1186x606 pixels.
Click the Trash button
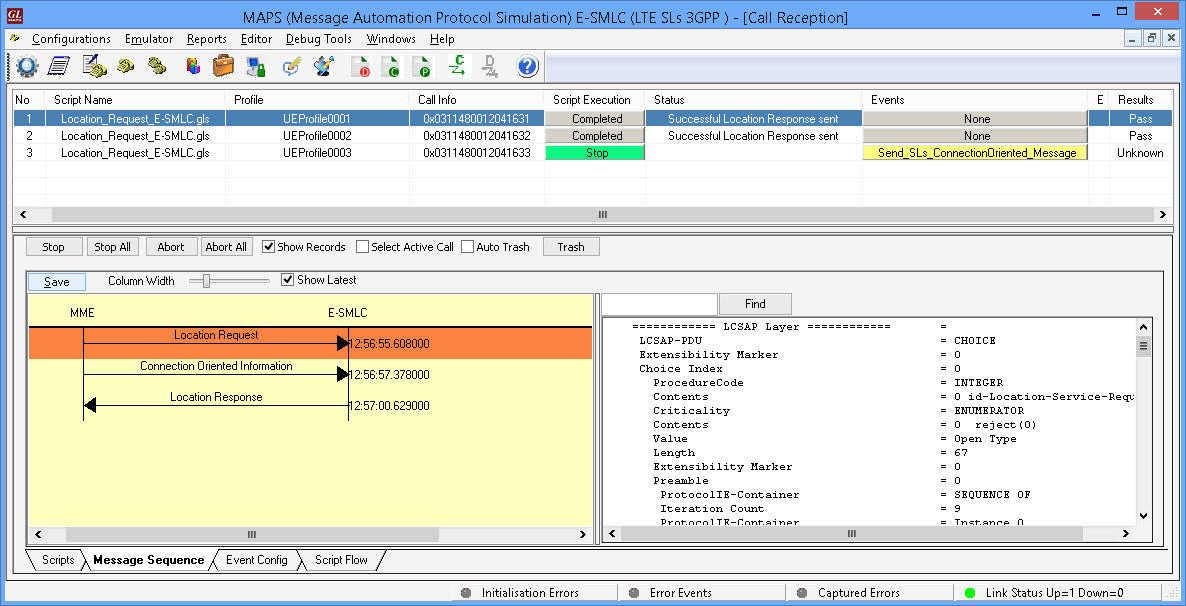tap(571, 247)
